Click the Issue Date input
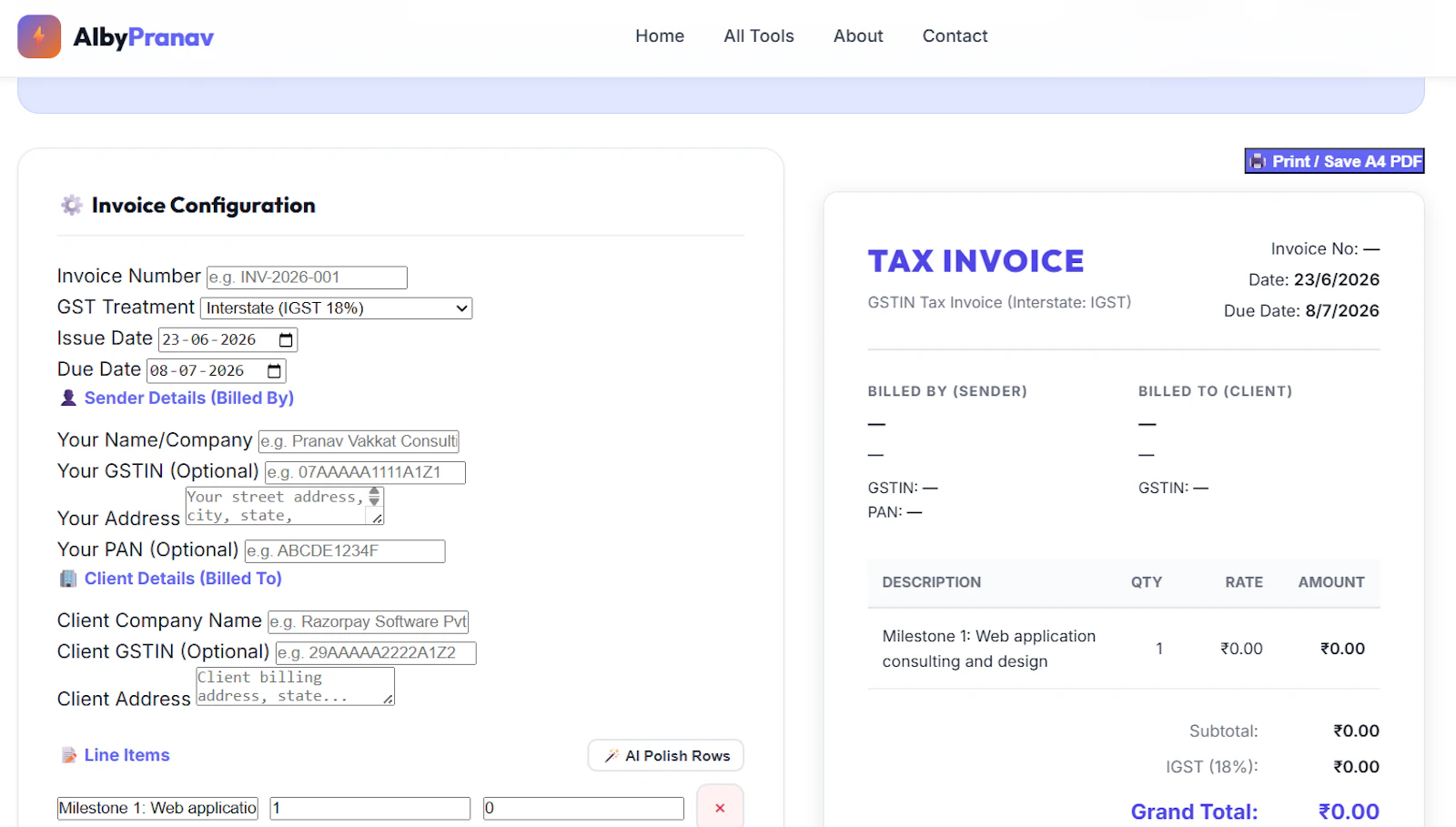This screenshot has height=827, width=1456. click(227, 339)
